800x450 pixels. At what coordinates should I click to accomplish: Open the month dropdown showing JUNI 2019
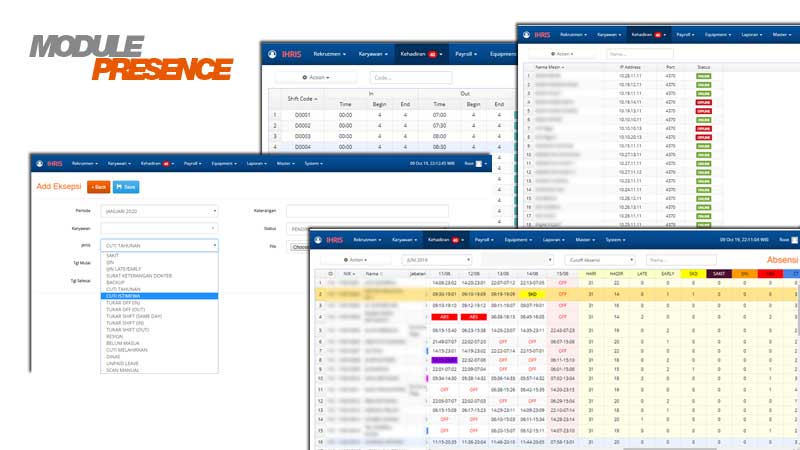tap(437, 260)
